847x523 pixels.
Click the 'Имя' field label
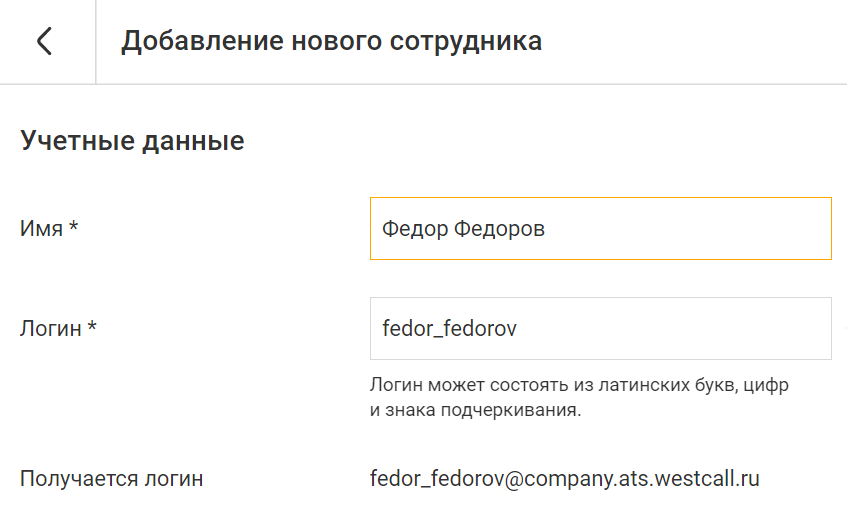click(x=41, y=229)
